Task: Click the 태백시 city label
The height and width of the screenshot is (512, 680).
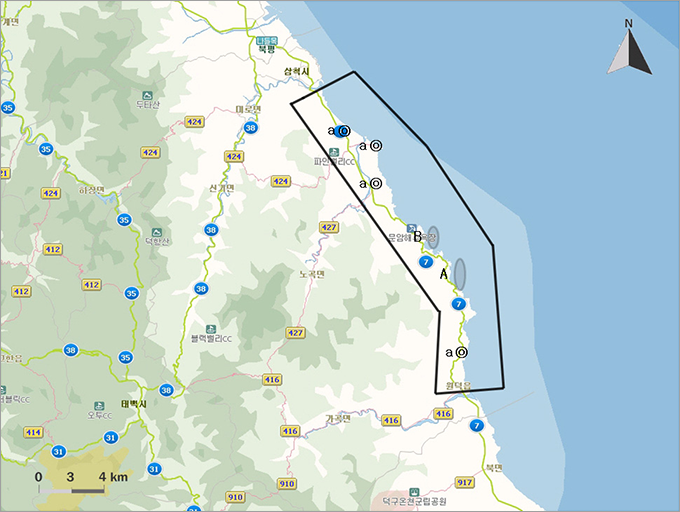Action: tap(133, 404)
